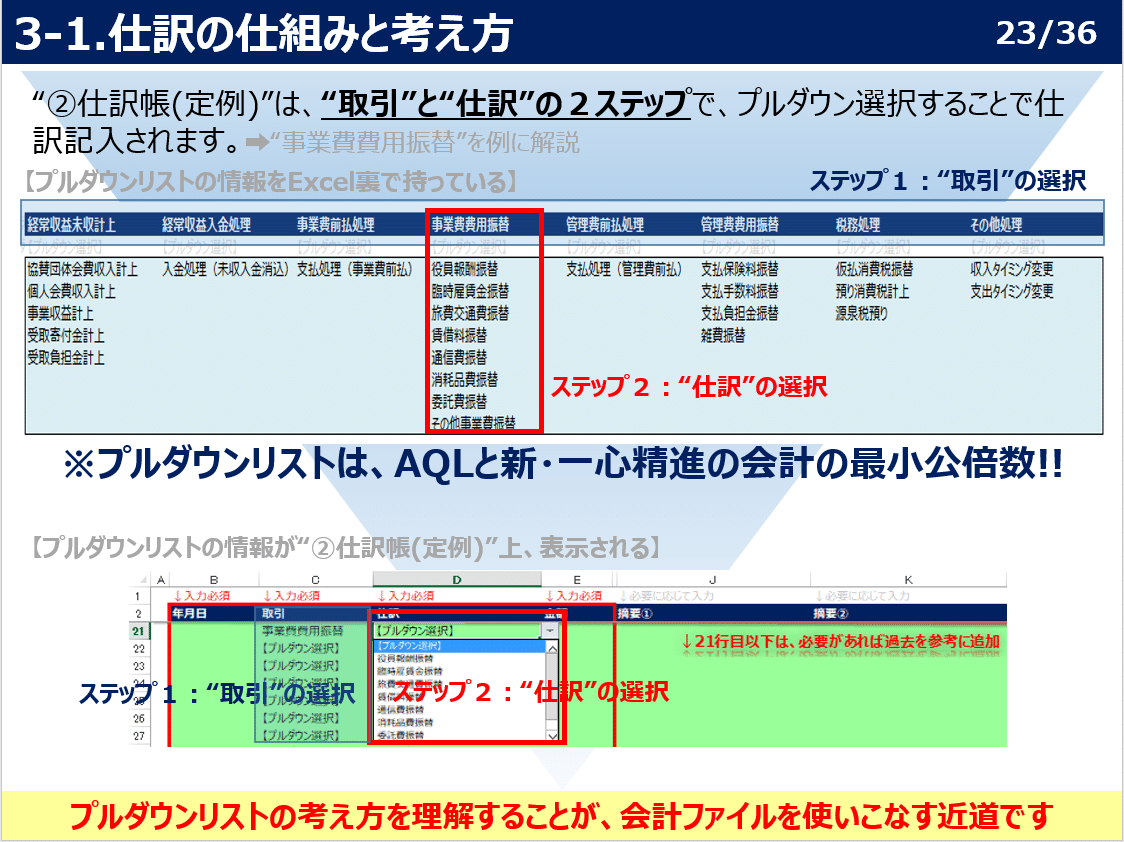Image resolution: width=1124 pixels, height=842 pixels.
Task: Select the 【プルダウン選択】 cell in row 26
Action: pos(314,718)
